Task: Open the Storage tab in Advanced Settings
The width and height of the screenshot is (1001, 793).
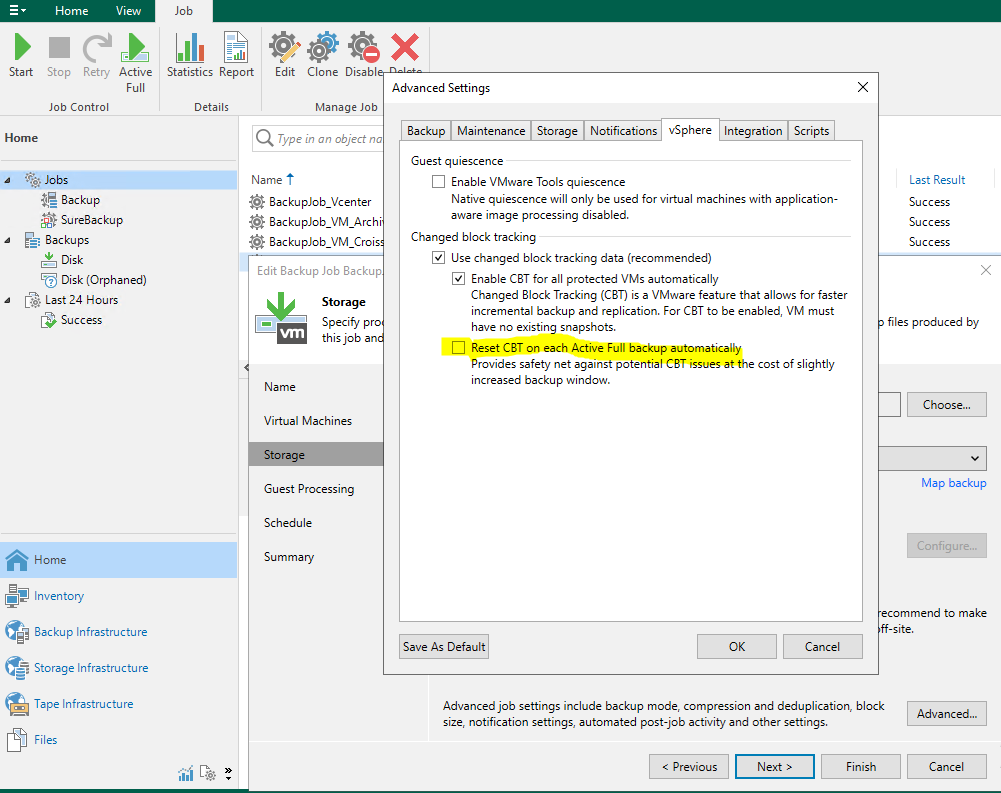Action: pyautogui.click(x=557, y=131)
